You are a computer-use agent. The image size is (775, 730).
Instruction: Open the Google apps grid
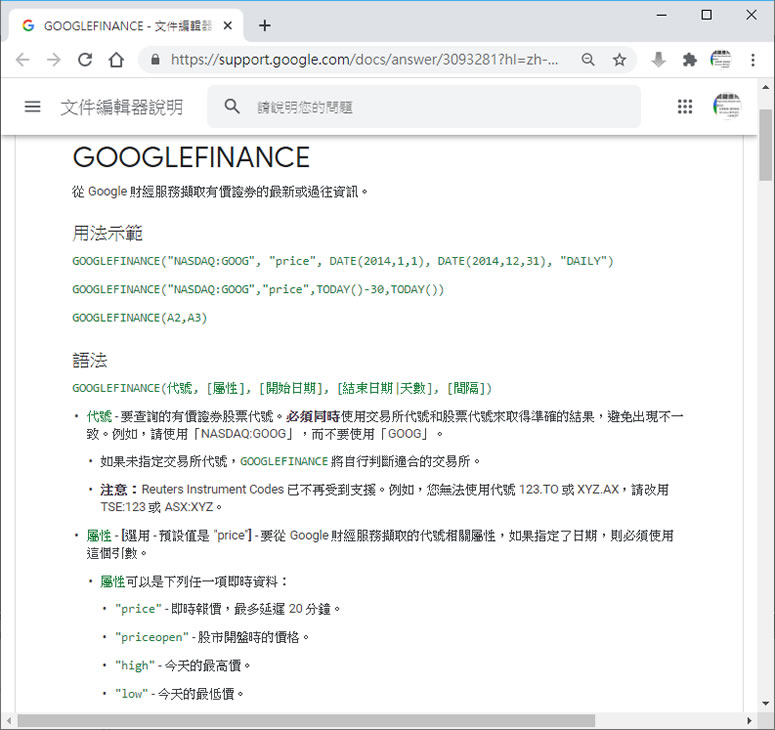(x=685, y=106)
